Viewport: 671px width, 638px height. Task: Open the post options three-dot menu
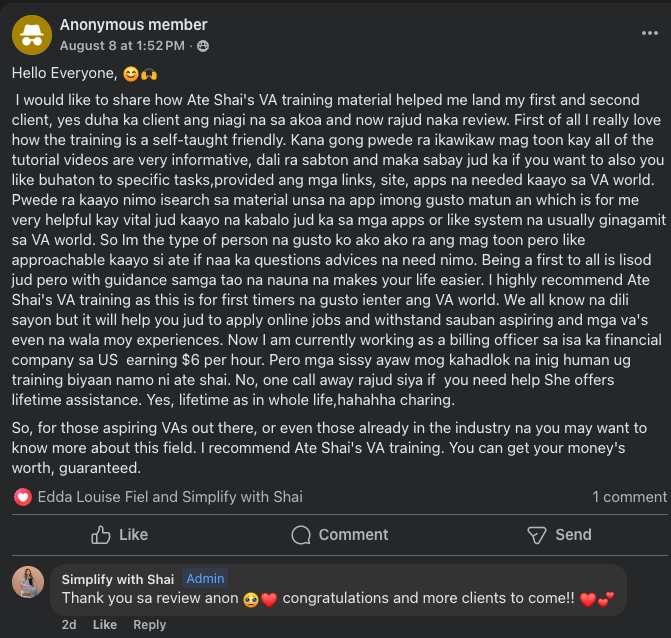click(x=650, y=33)
